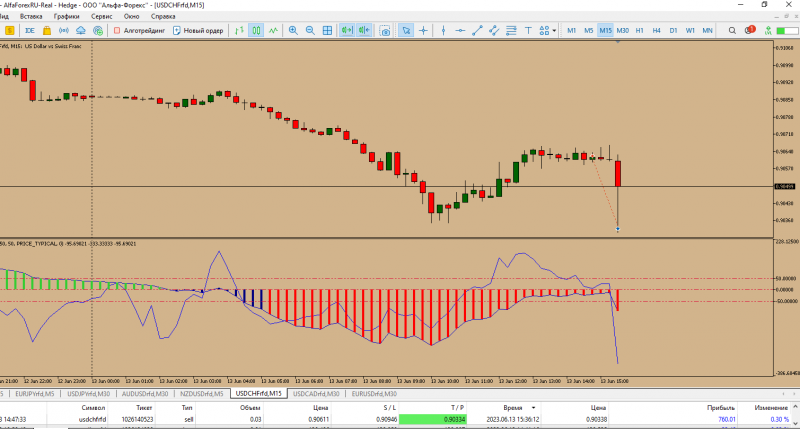Open the Графики menu
This screenshot has width=800, height=429.
pyautogui.click(x=67, y=17)
